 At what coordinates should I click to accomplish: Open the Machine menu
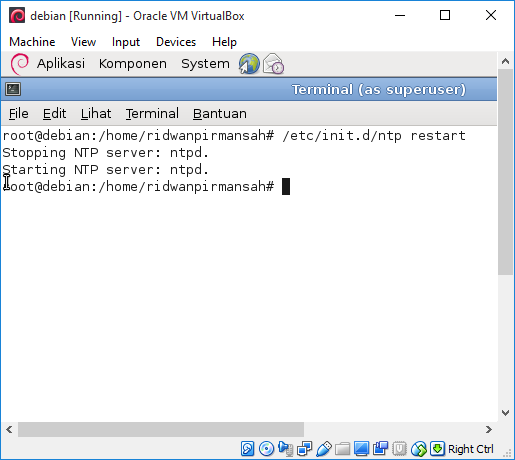point(32,42)
